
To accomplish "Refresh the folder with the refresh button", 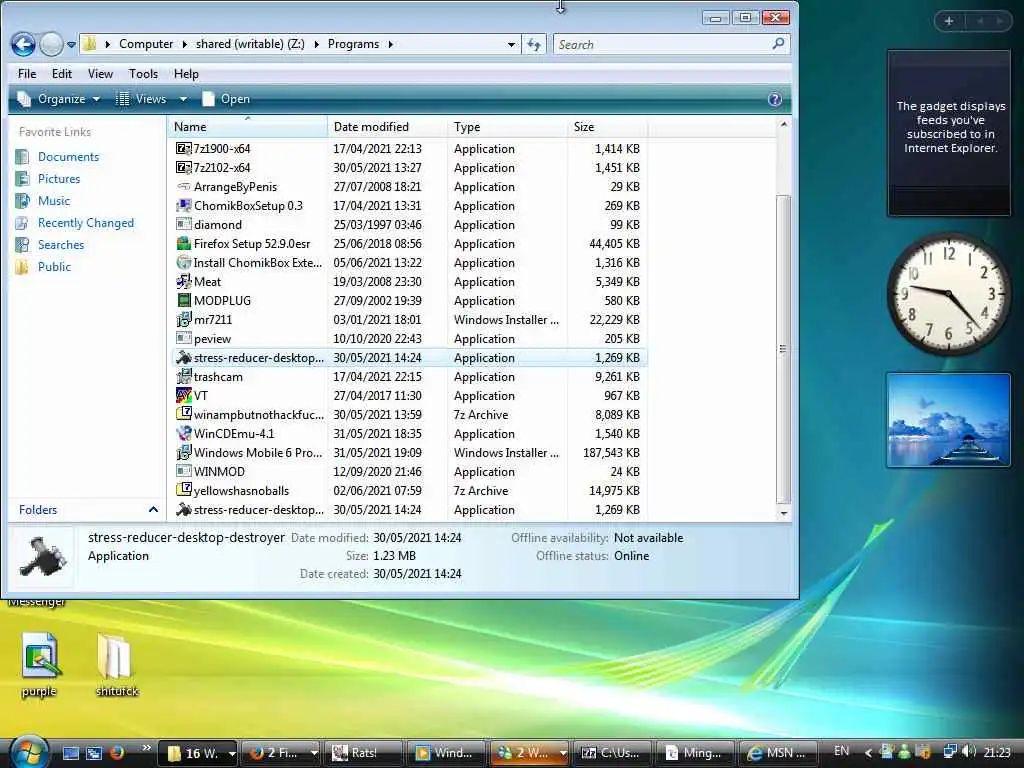I will click(x=534, y=44).
